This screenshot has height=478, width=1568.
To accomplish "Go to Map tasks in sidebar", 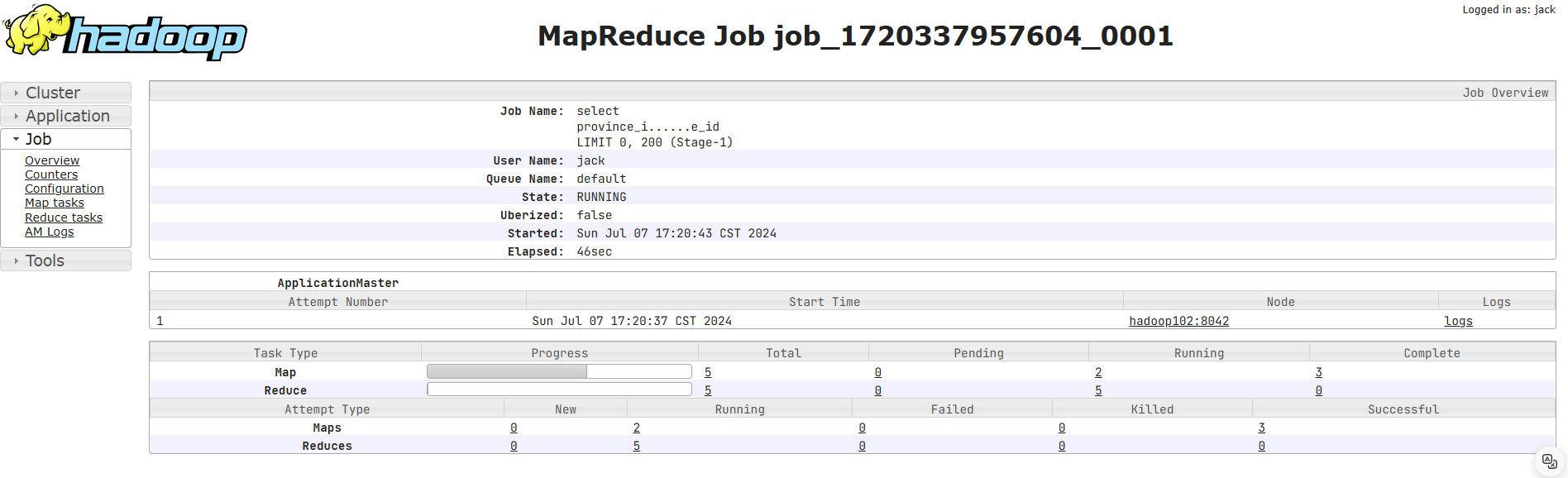I will (x=55, y=203).
